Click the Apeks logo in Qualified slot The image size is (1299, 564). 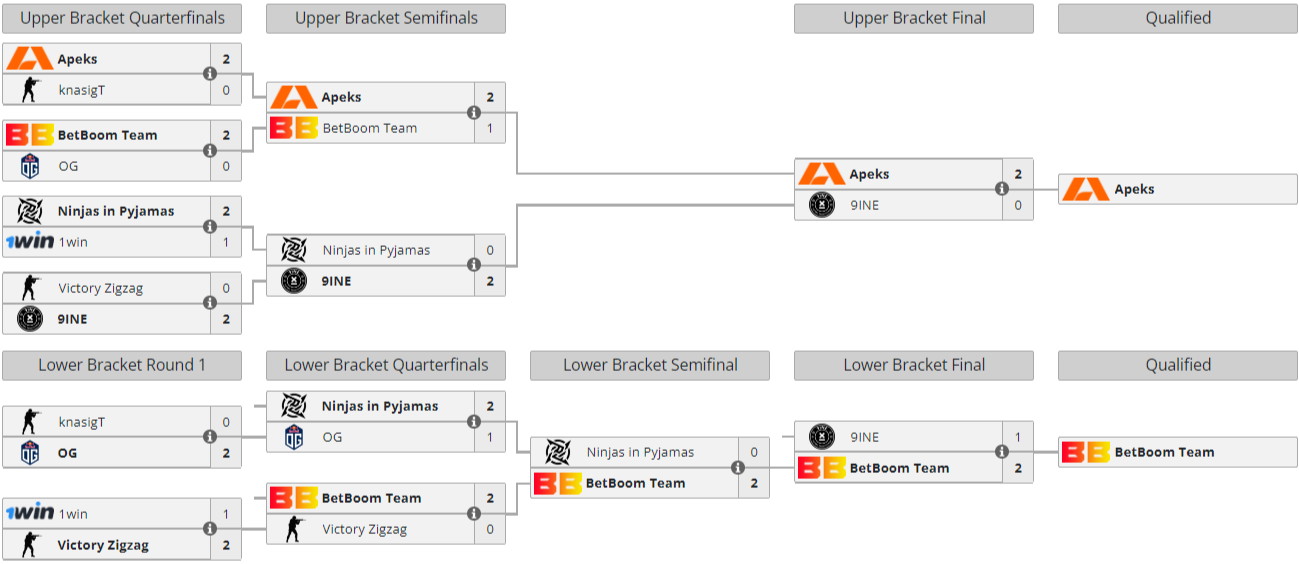click(x=1085, y=189)
